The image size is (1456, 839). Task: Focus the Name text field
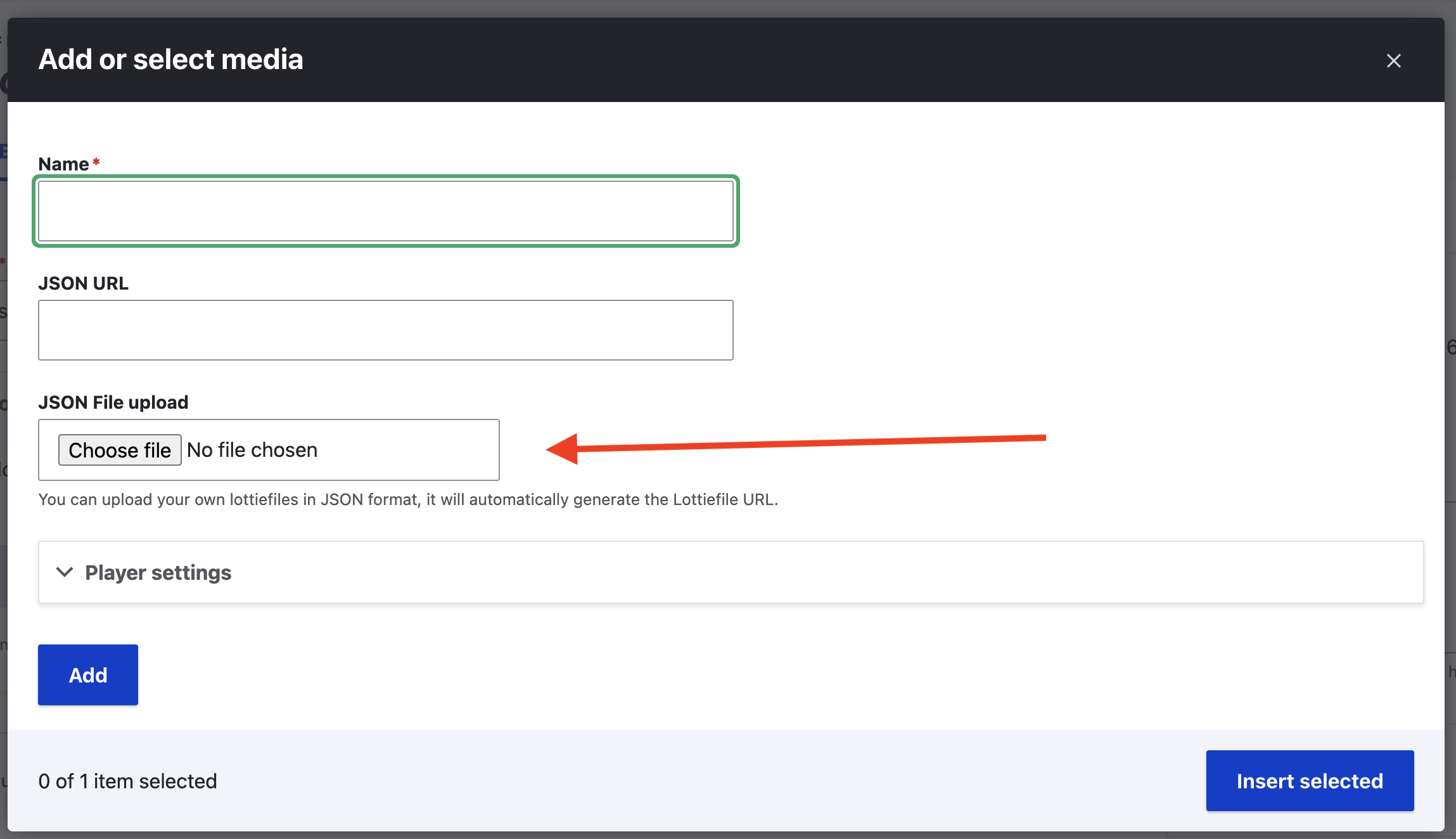(x=385, y=211)
